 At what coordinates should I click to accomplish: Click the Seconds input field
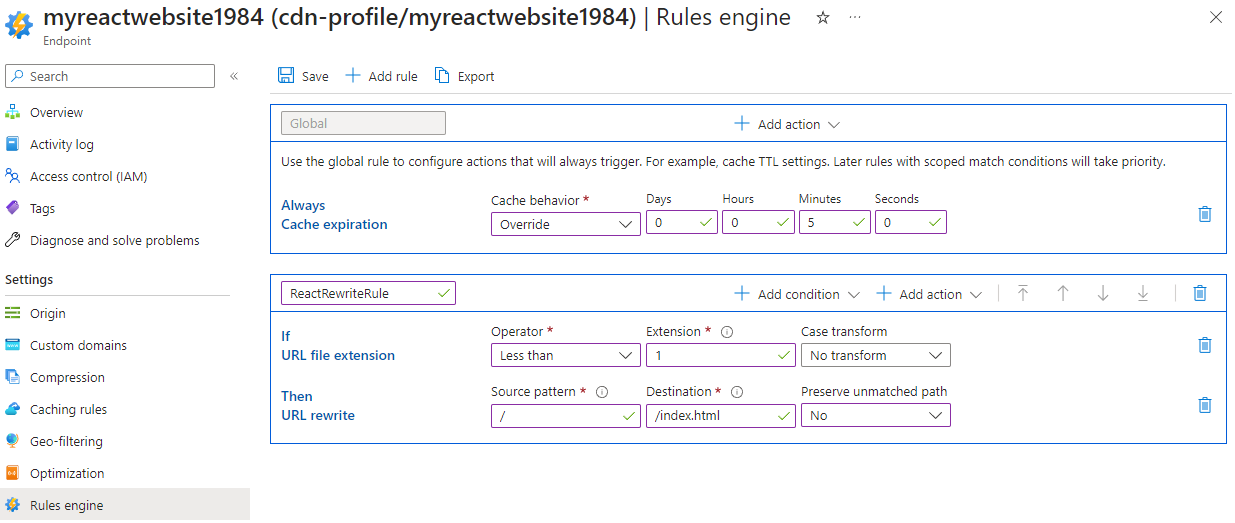coord(911,222)
